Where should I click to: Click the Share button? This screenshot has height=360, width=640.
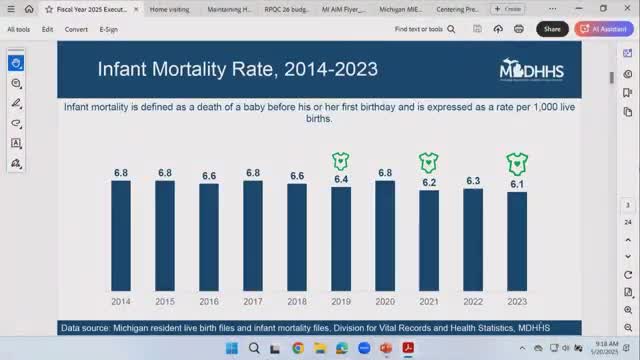(x=552, y=29)
